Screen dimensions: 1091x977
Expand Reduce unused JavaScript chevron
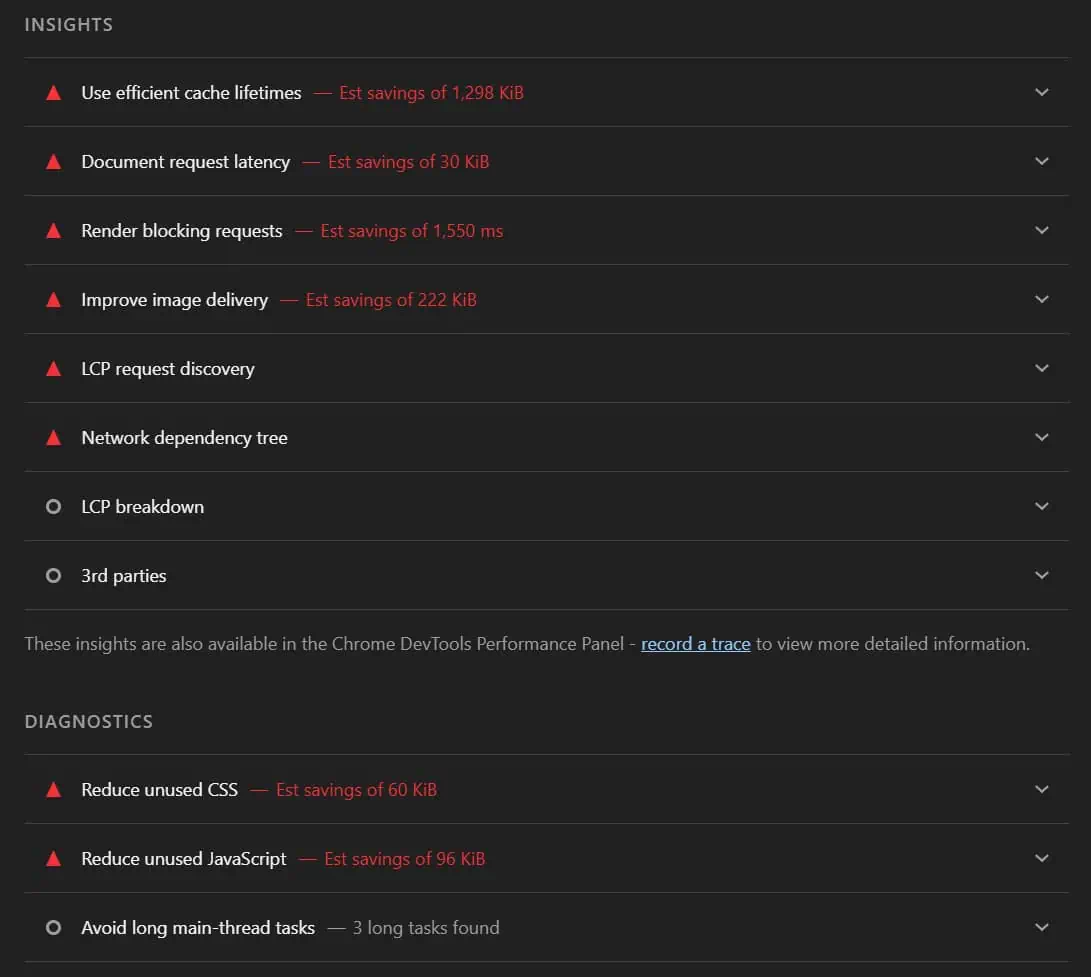click(x=1042, y=858)
